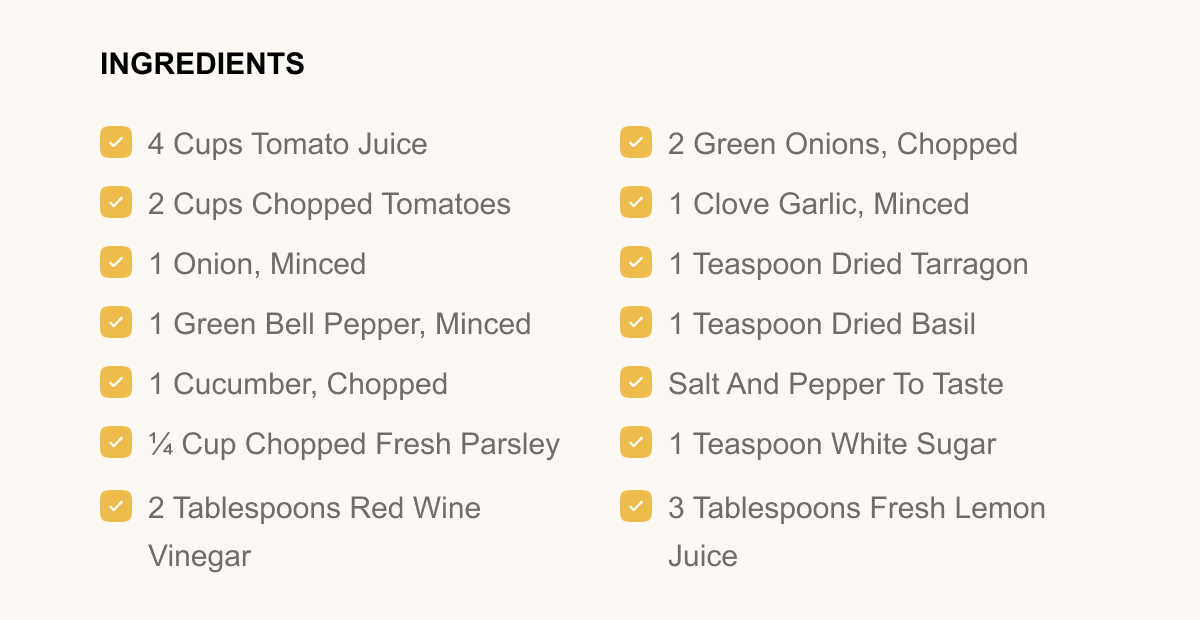Click the 1 Cucumber, Chopped label
Viewport: 1200px width, 620px height.
click(297, 384)
